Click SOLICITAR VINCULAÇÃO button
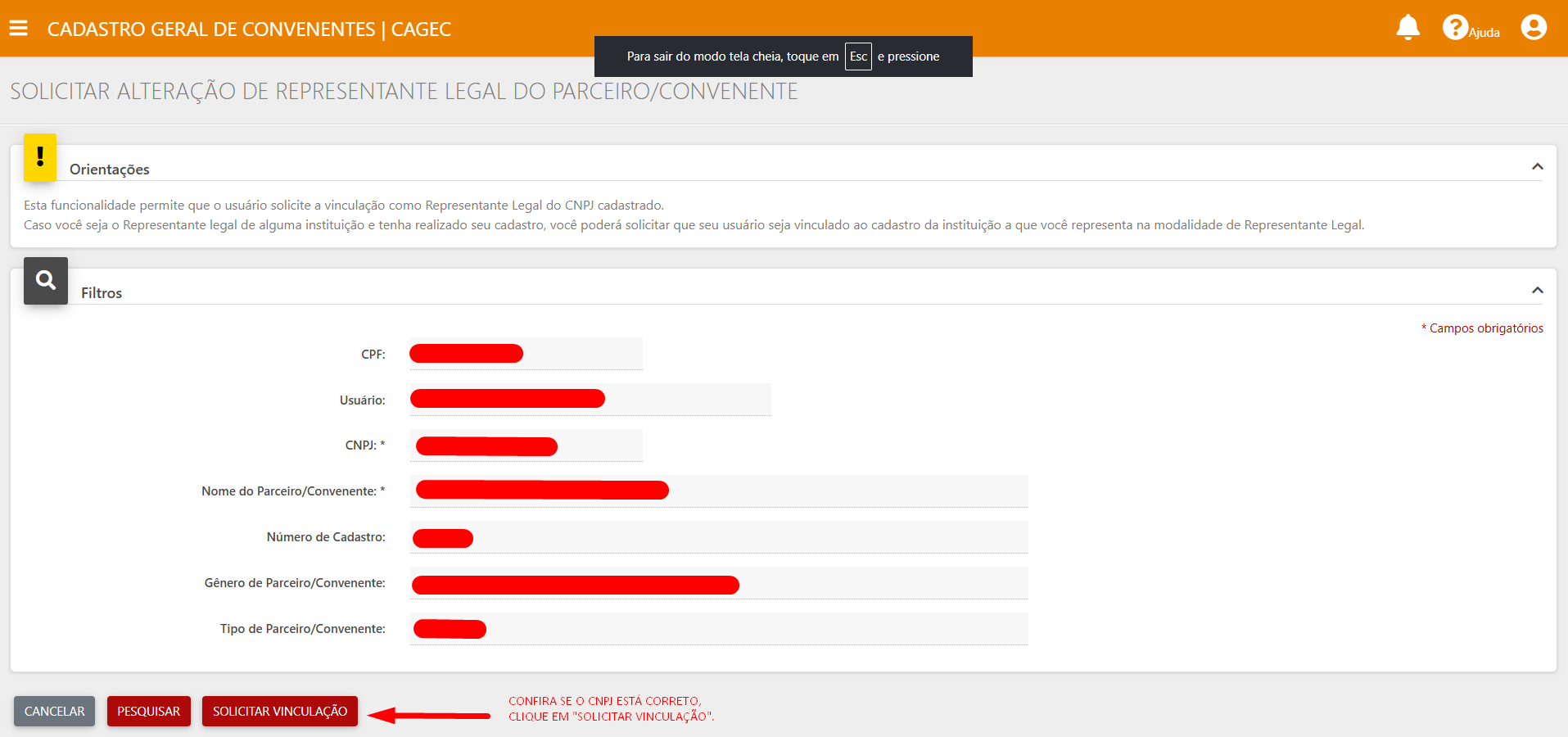The image size is (1568, 737). [x=279, y=711]
